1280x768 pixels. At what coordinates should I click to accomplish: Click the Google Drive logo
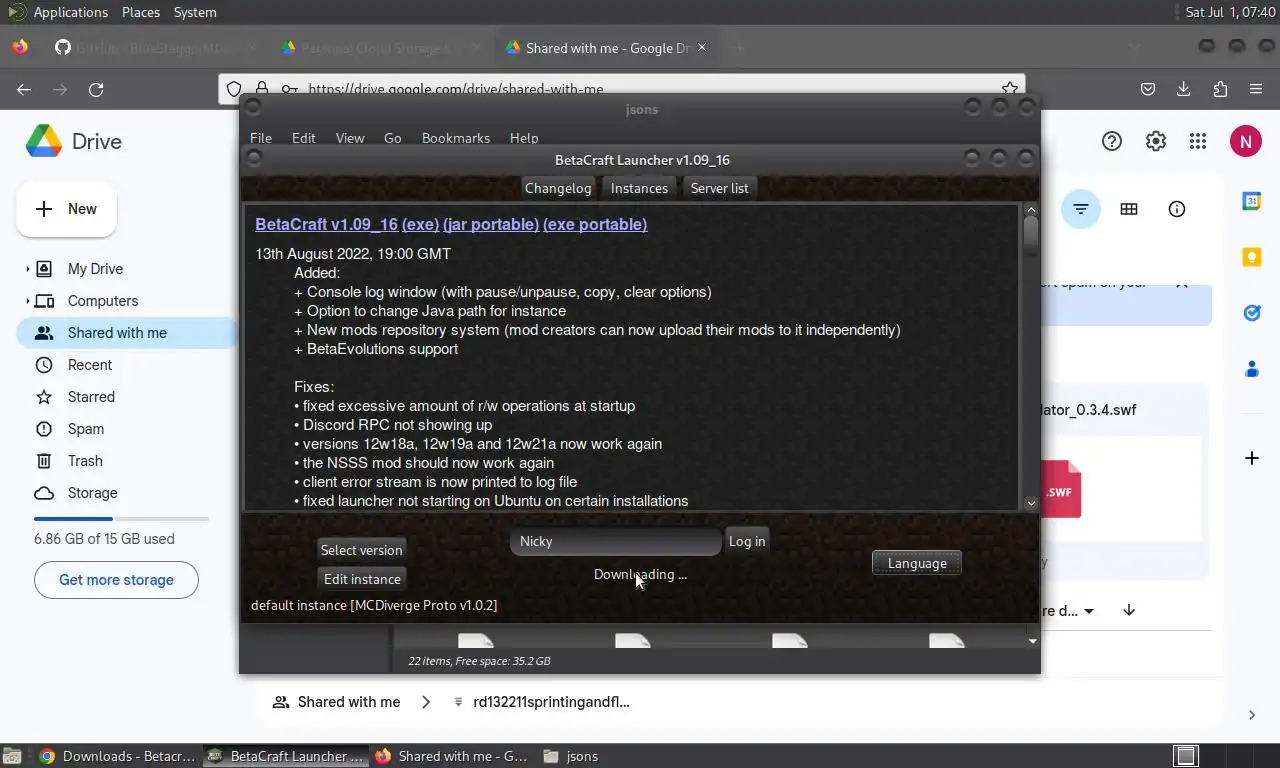pos(44,142)
